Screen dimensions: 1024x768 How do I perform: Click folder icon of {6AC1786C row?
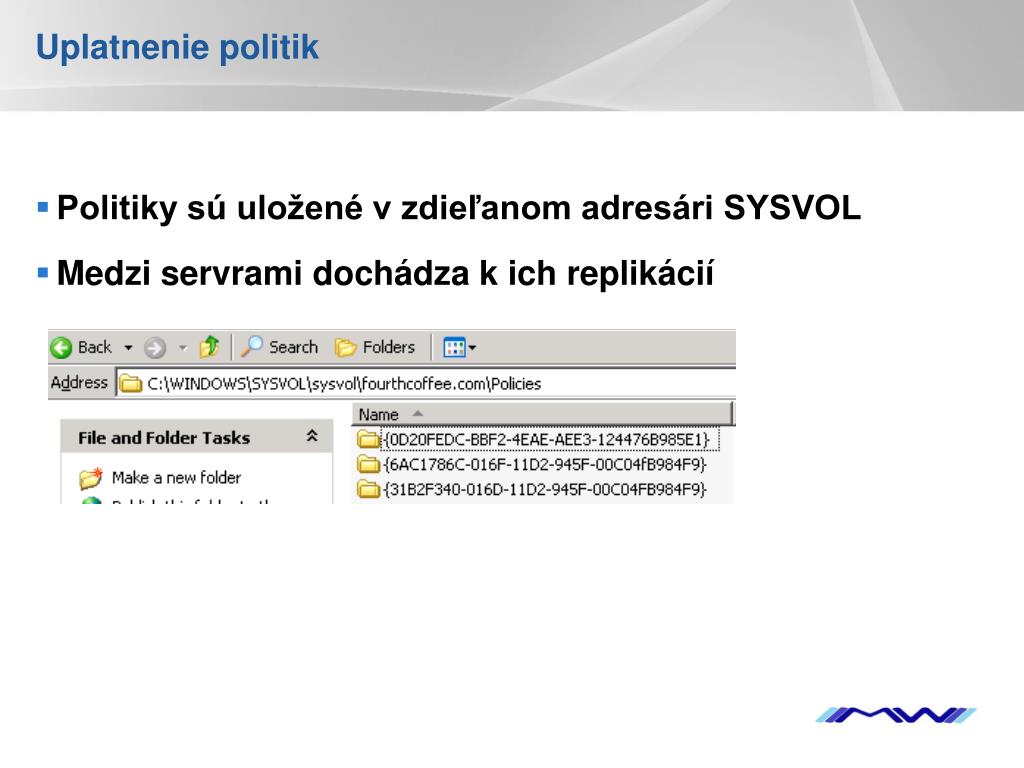tap(369, 464)
